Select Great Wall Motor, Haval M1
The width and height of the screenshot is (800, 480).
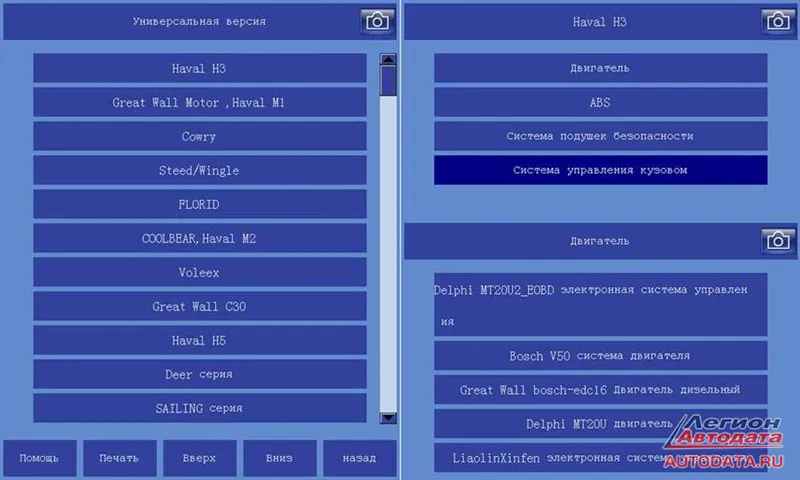199,103
